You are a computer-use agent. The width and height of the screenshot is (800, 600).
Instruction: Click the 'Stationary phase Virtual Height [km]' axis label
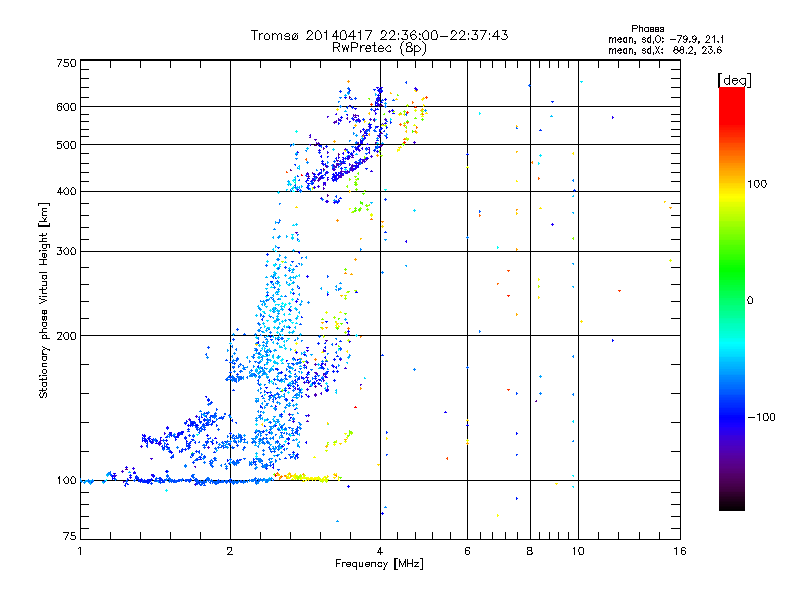44,300
